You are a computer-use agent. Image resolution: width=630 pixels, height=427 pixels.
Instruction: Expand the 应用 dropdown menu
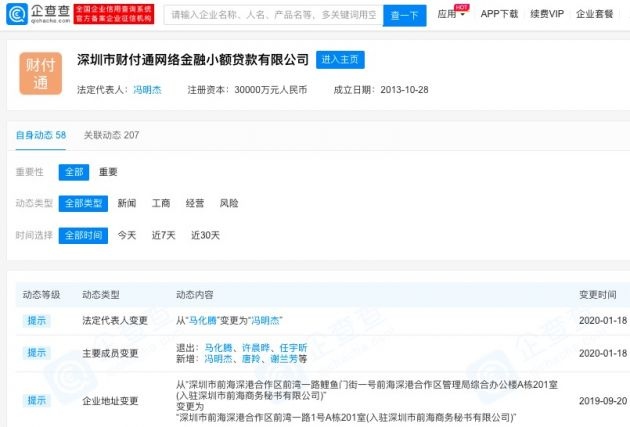point(452,15)
